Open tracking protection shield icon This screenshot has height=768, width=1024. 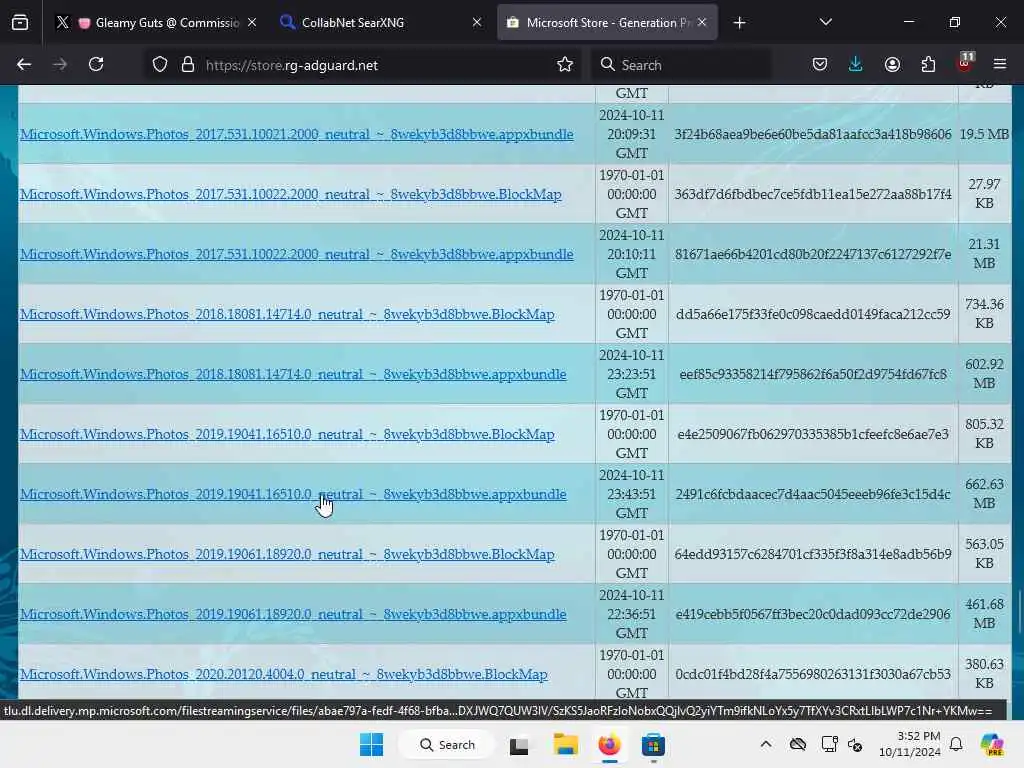[160, 65]
